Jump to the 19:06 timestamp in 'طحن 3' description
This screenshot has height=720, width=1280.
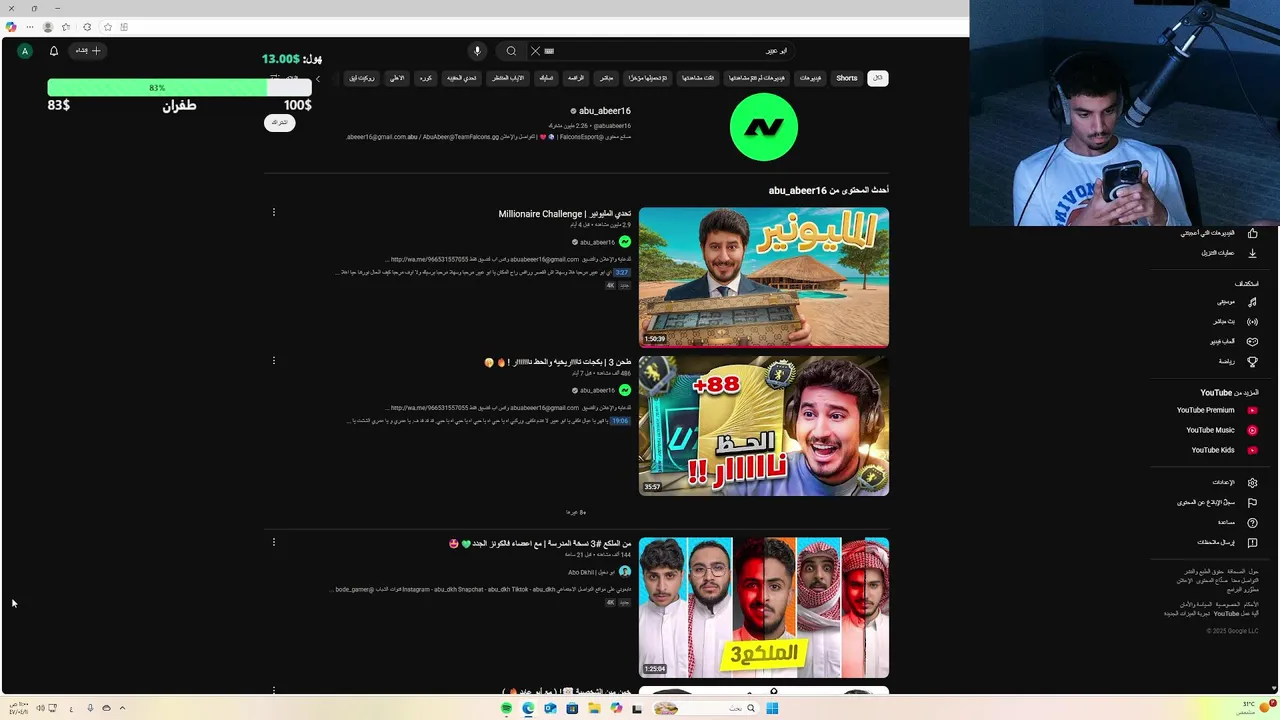pos(621,421)
